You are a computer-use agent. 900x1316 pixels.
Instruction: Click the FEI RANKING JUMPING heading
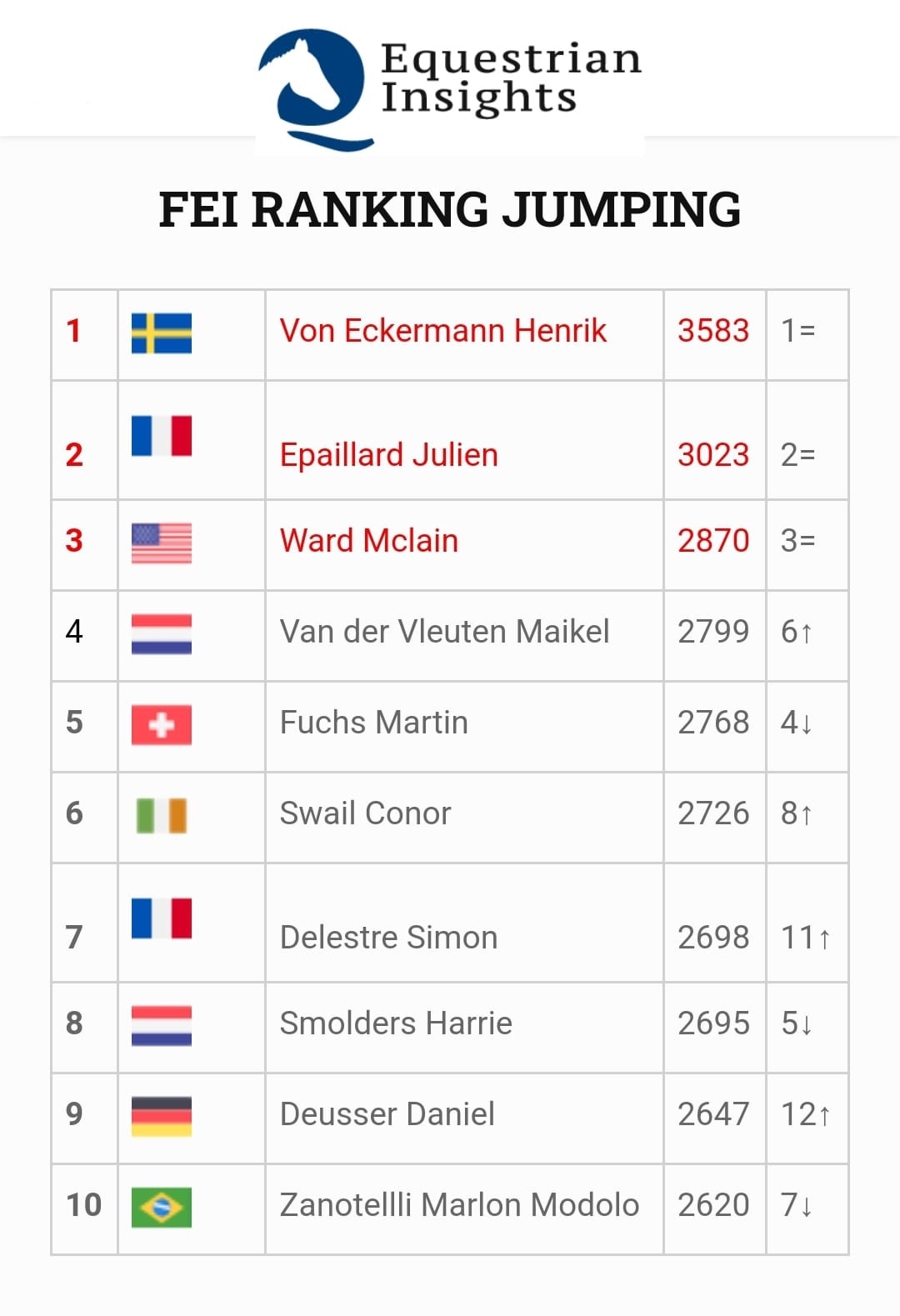pyautogui.click(x=450, y=209)
